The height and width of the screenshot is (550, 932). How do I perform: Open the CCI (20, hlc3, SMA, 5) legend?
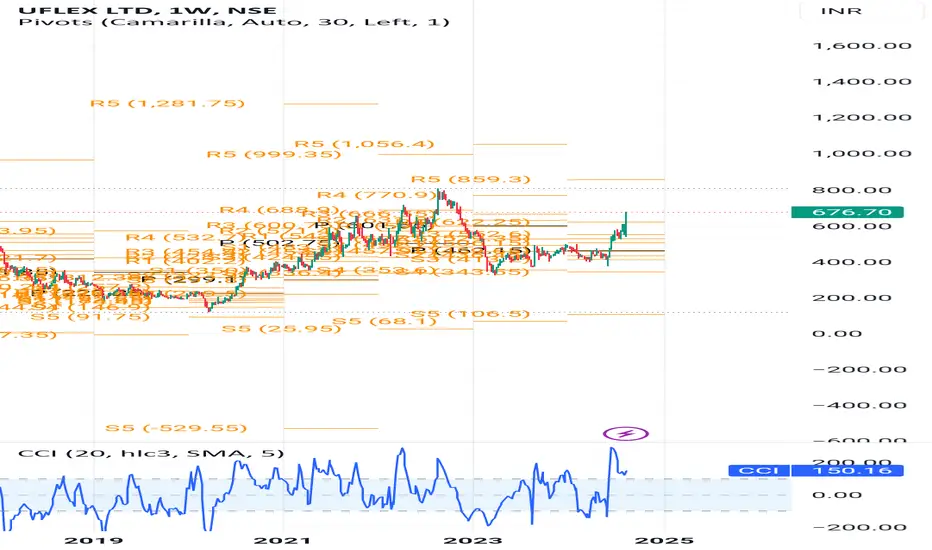click(151, 453)
